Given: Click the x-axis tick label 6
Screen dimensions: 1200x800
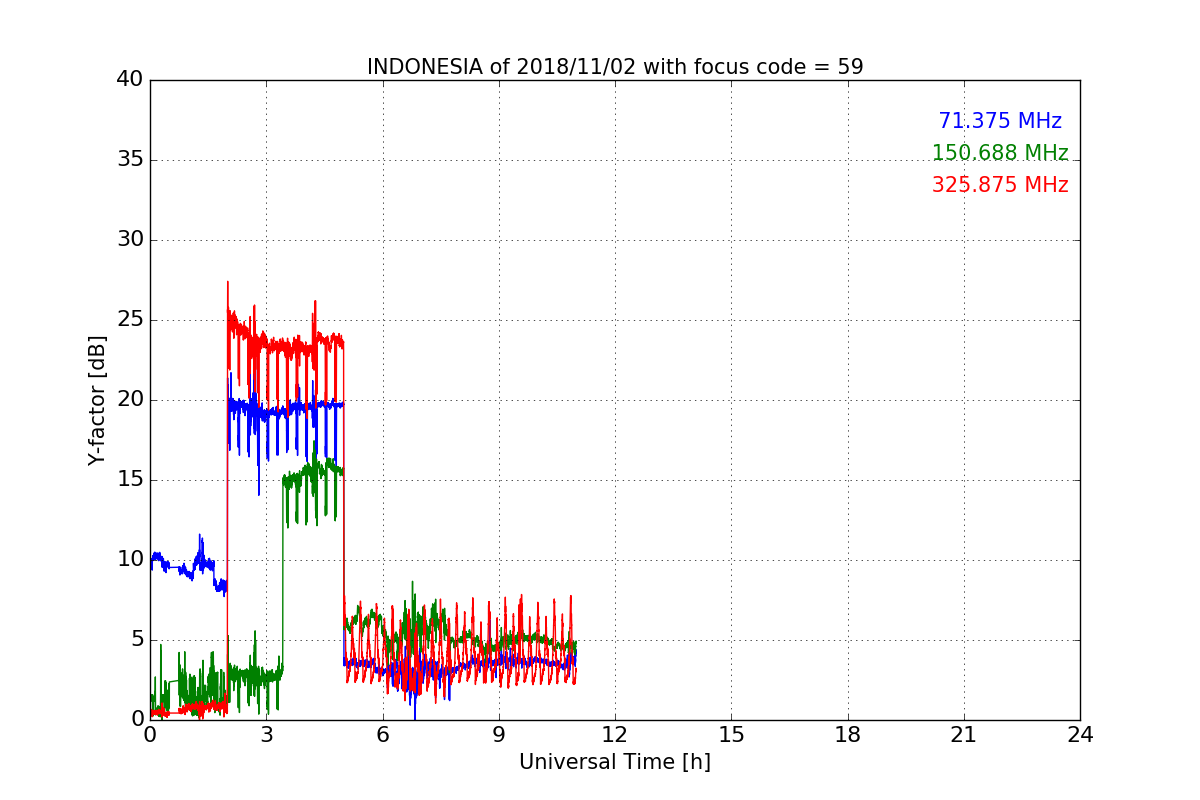Looking at the screenshot, I should [383, 735].
